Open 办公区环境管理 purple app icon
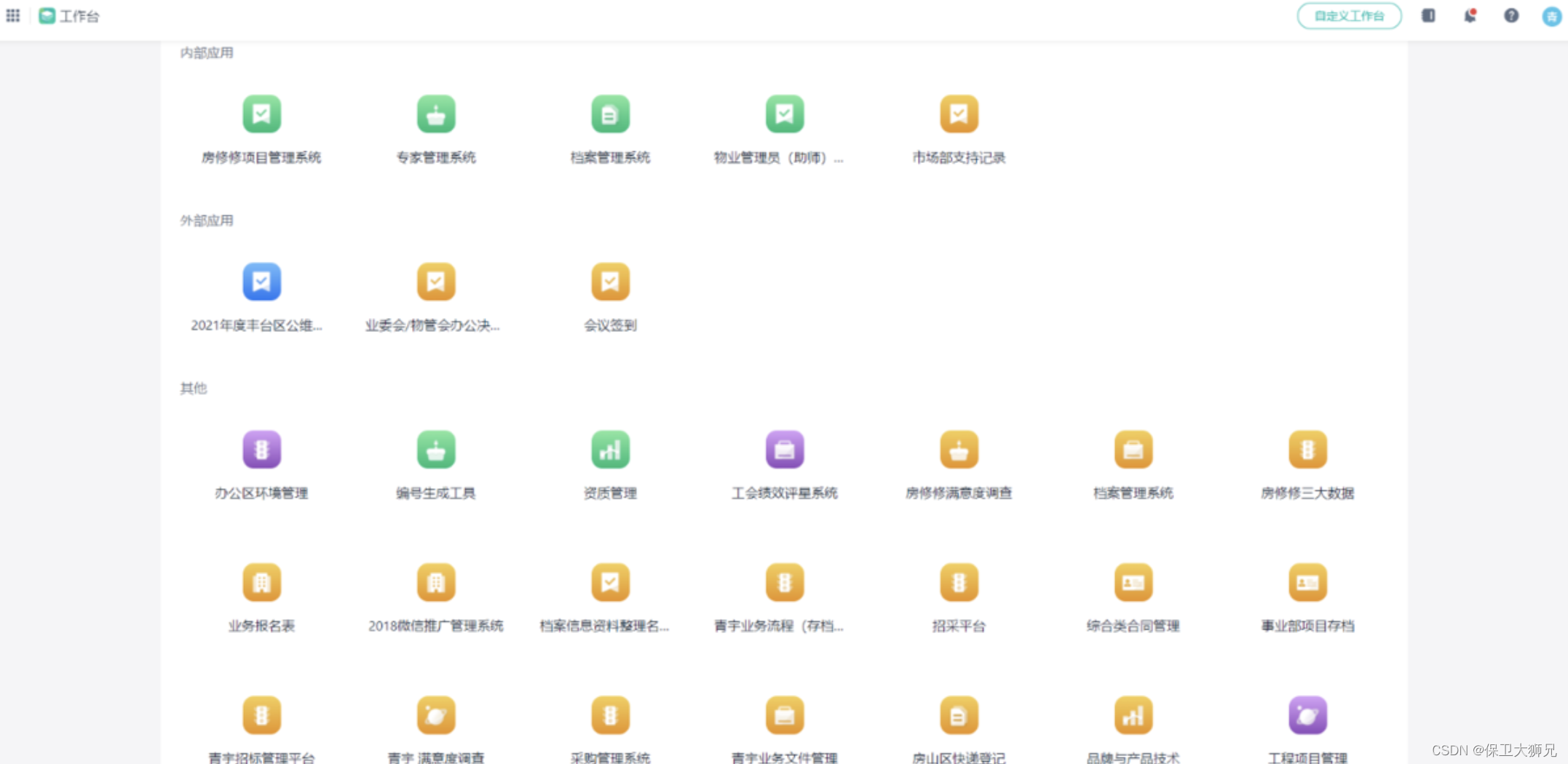 (x=261, y=450)
